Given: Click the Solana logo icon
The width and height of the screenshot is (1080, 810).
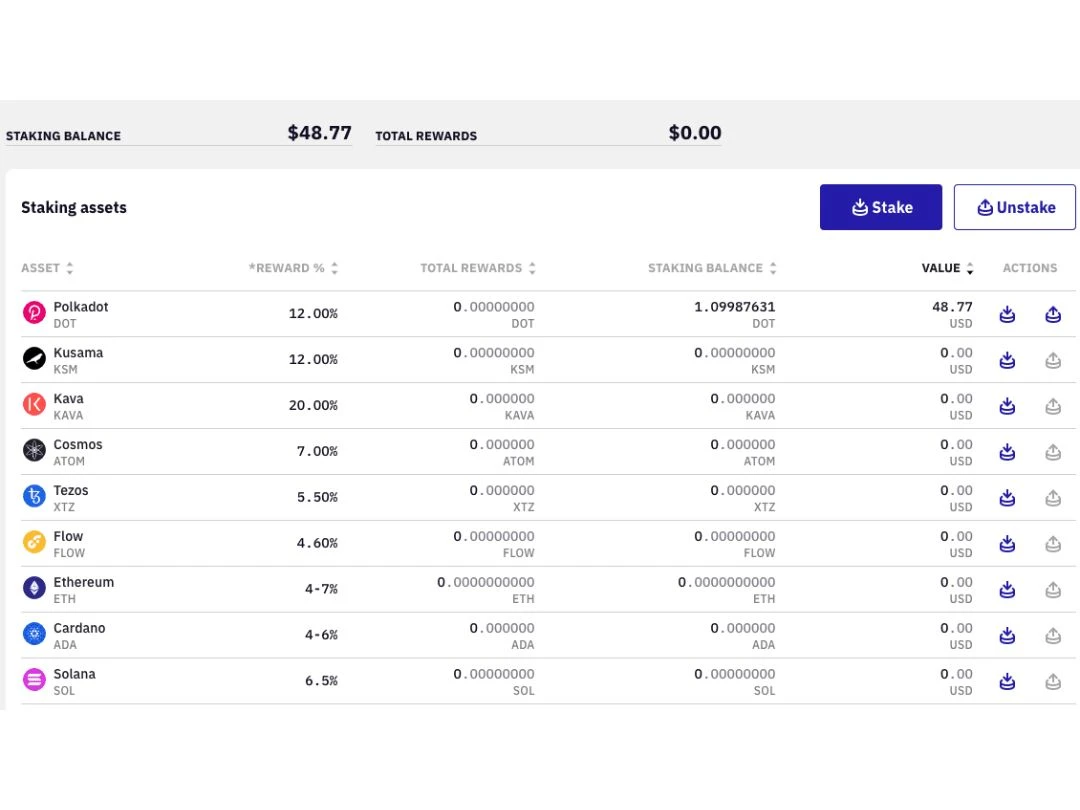Looking at the screenshot, I should click(34, 680).
